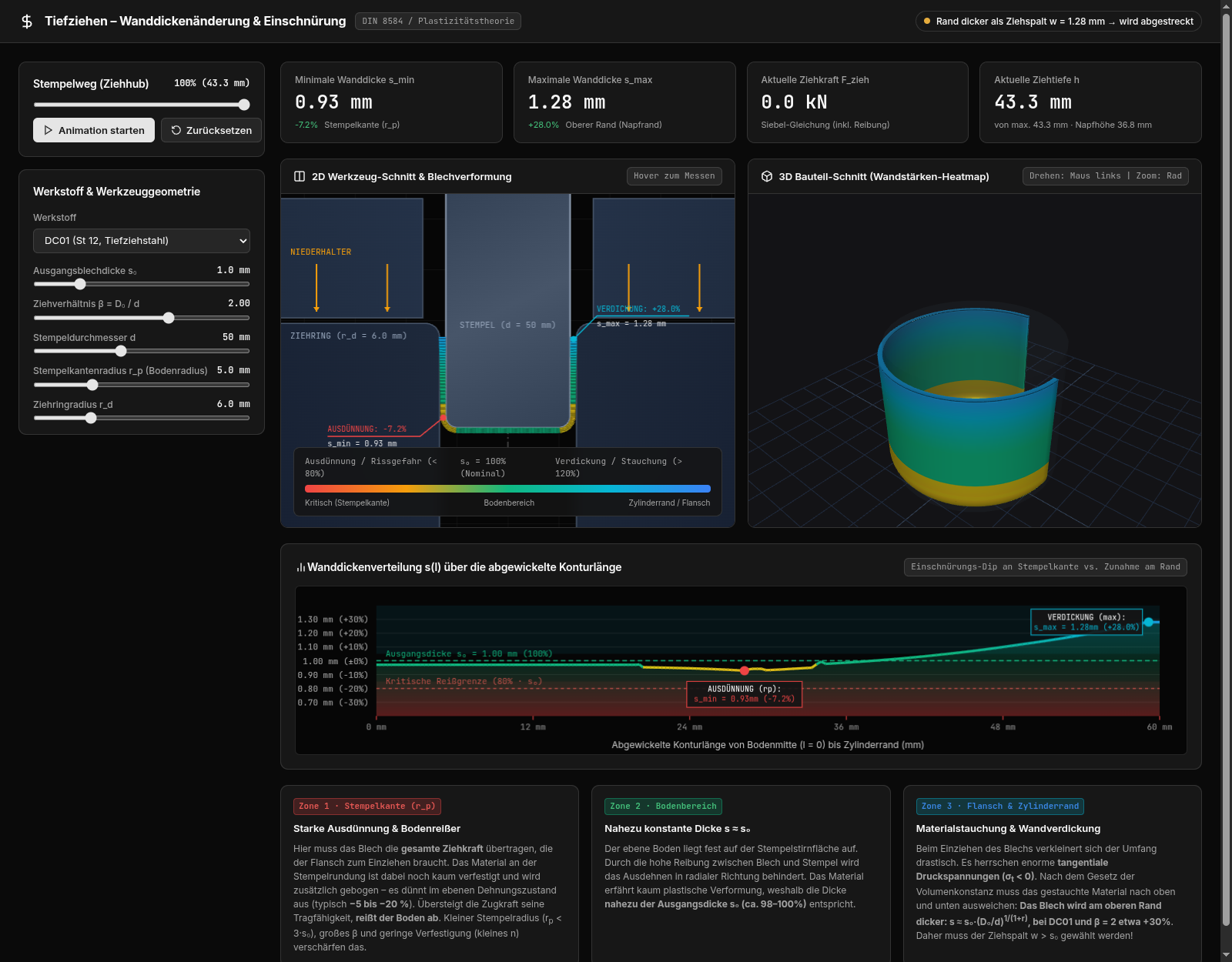This screenshot has width=1232, height=962.
Task: Open the Werkstoff dropdown DC01
Action: point(142,241)
